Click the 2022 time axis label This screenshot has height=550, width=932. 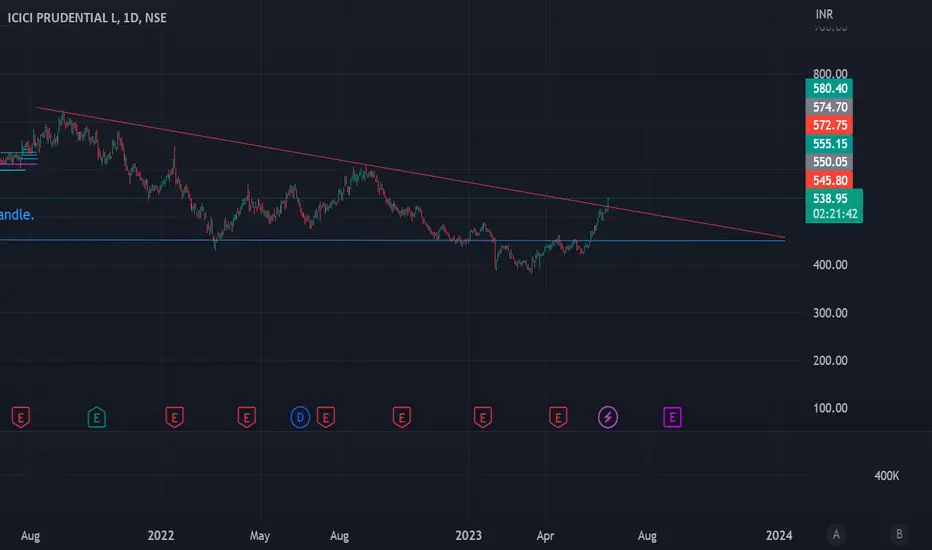pos(160,536)
